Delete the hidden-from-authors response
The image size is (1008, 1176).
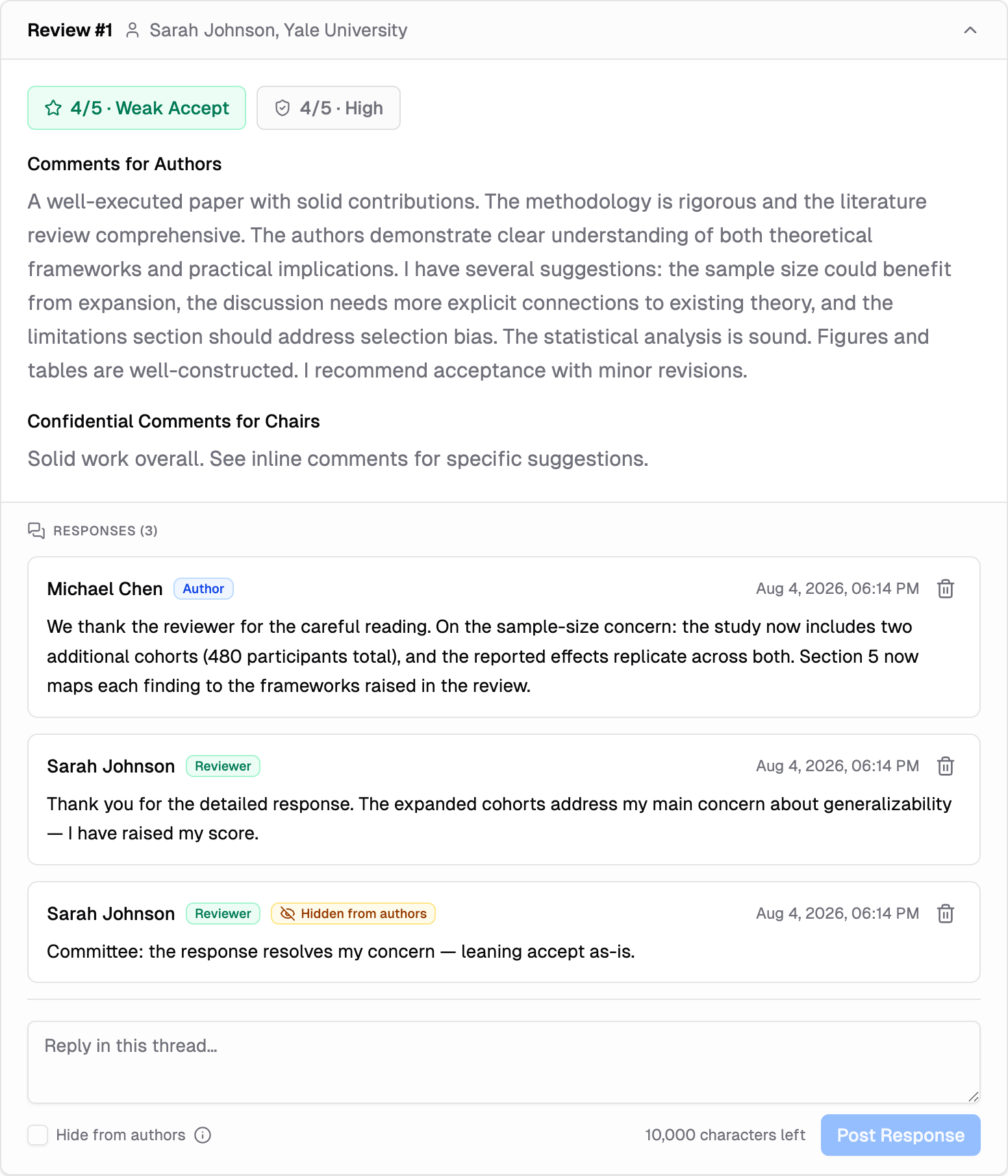point(946,914)
